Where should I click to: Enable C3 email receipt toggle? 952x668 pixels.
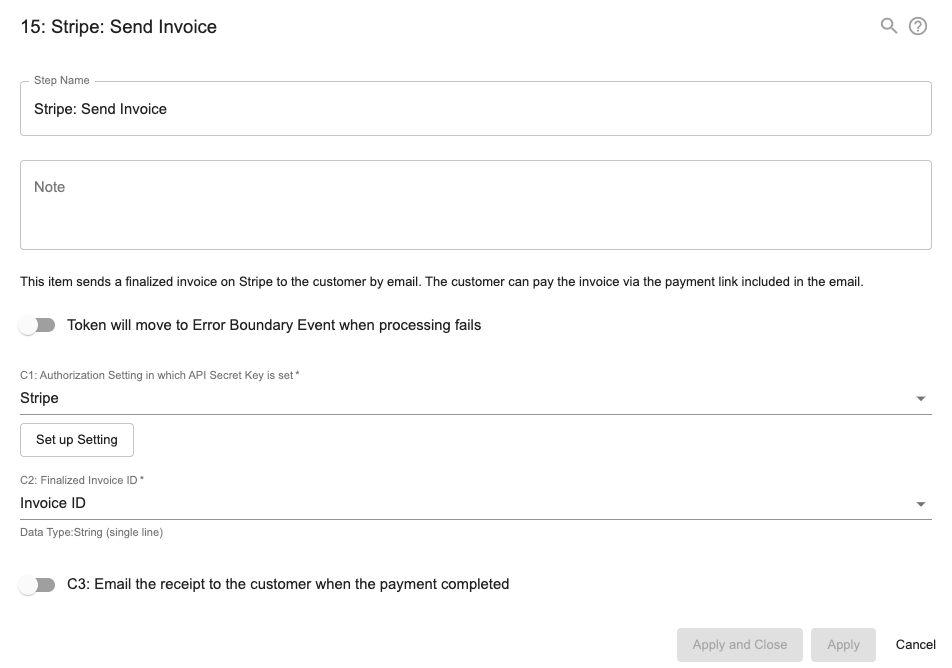click(38, 584)
